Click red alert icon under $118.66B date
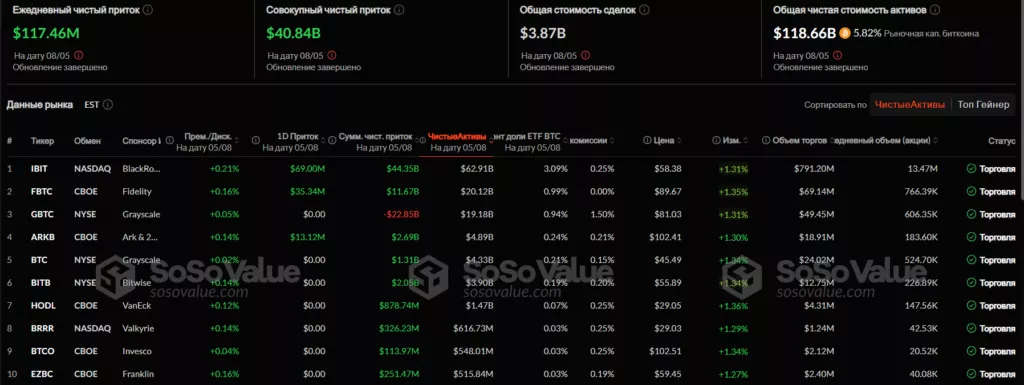Image resolution: width=1024 pixels, height=385 pixels. click(x=839, y=55)
